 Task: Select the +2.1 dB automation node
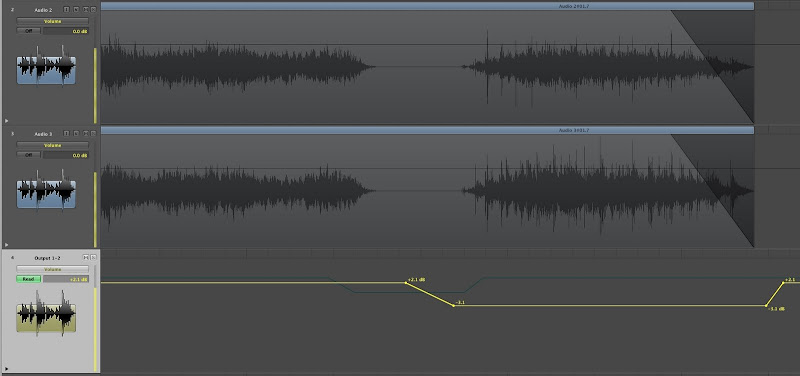point(406,282)
